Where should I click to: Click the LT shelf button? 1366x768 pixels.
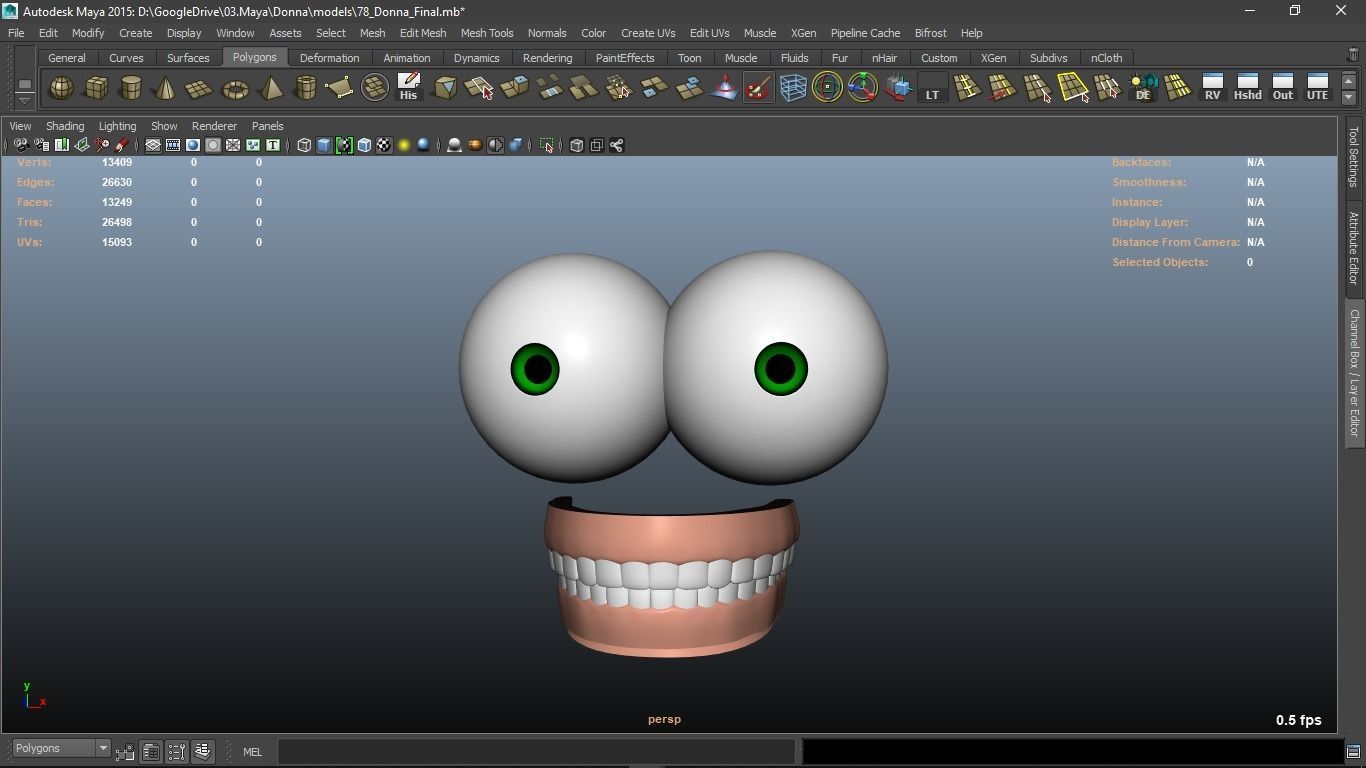pos(932,87)
